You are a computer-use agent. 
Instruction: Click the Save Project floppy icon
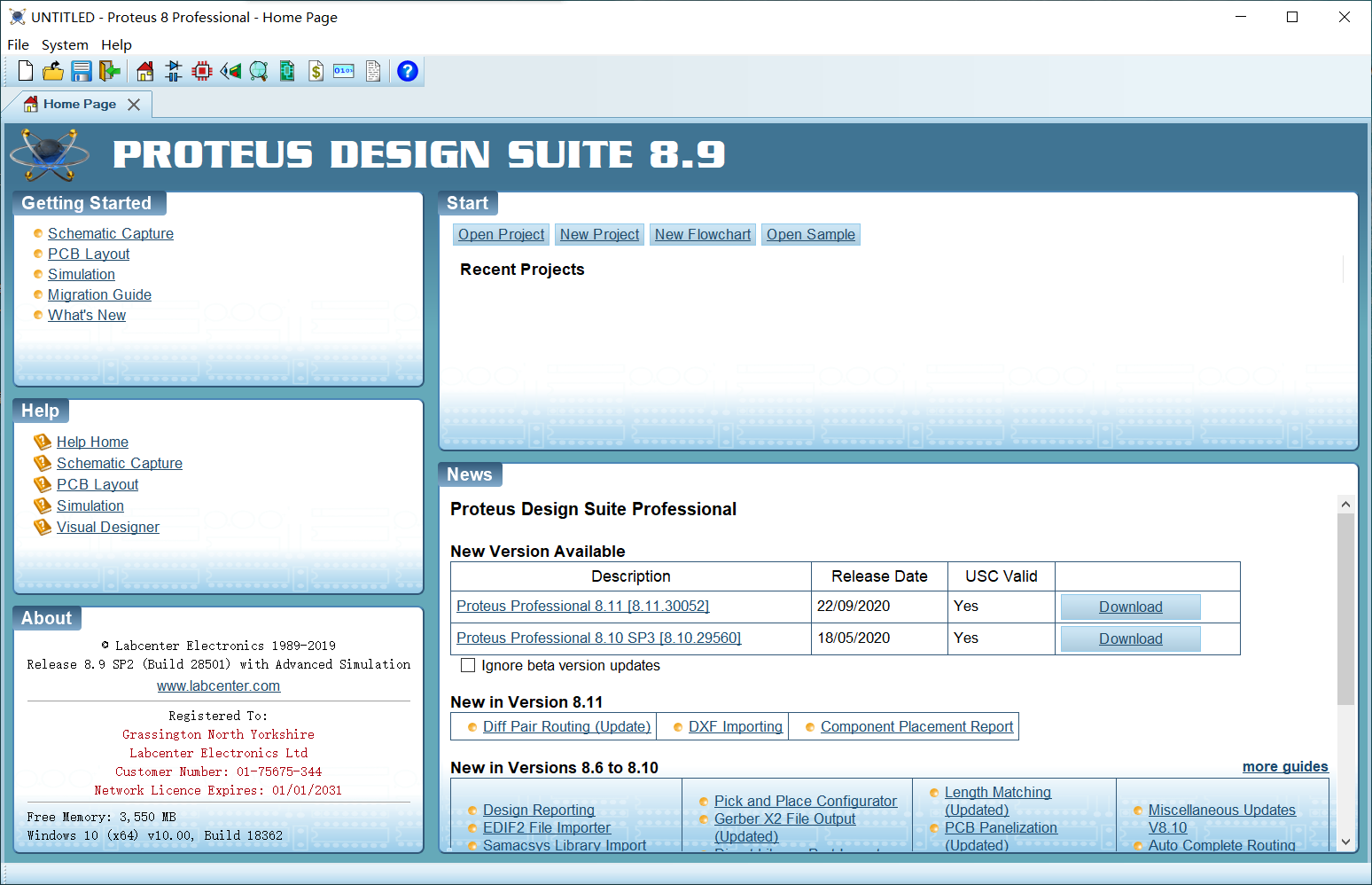[x=82, y=71]
